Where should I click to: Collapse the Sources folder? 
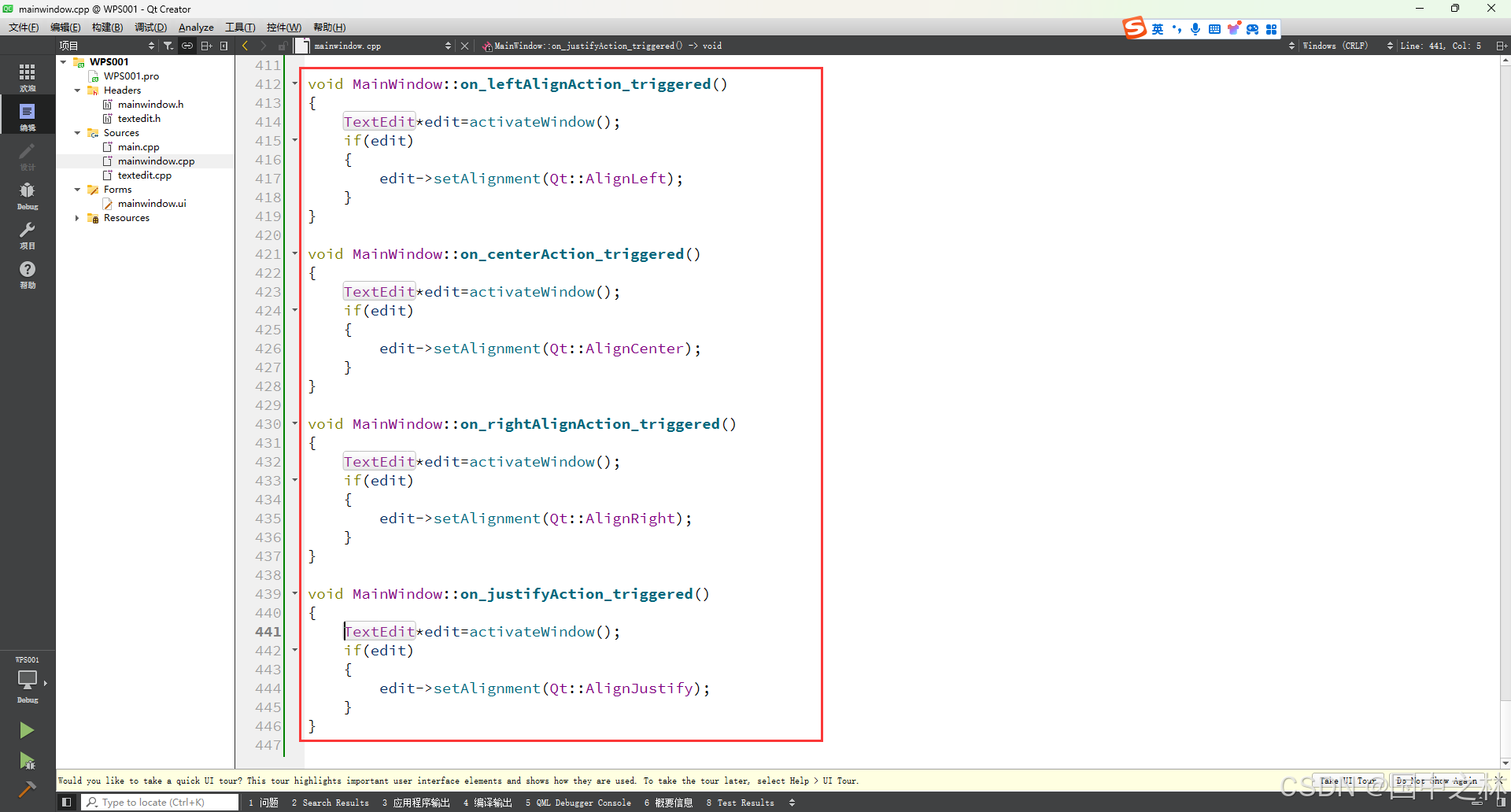click(77, 133)
